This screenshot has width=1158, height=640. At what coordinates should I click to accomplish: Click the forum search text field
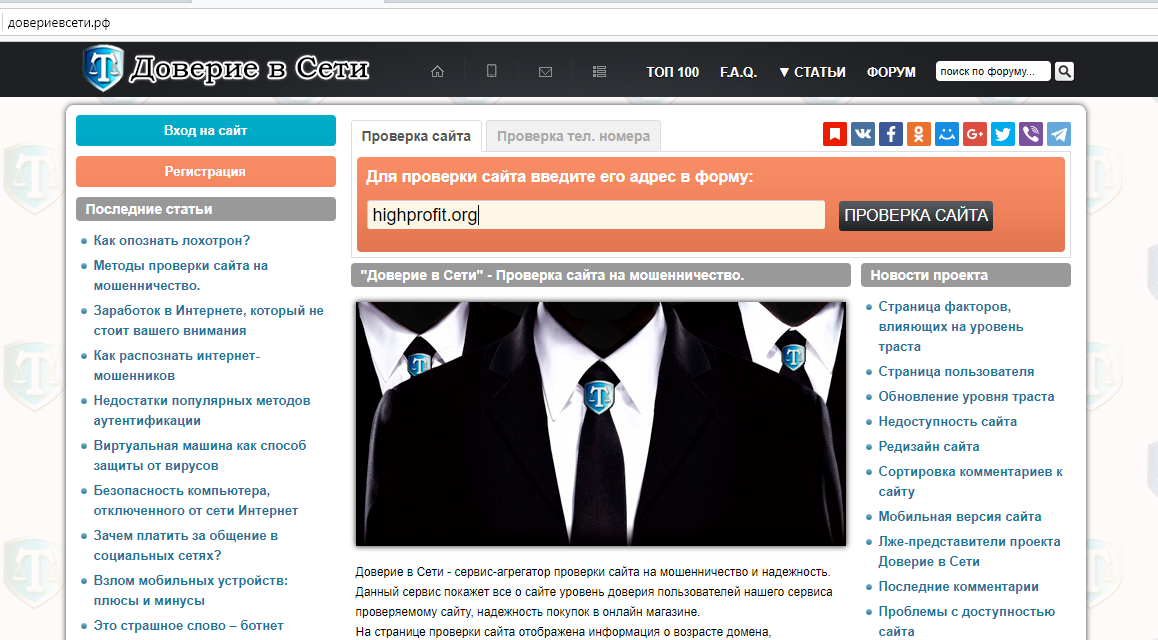[x=993, y=71]
